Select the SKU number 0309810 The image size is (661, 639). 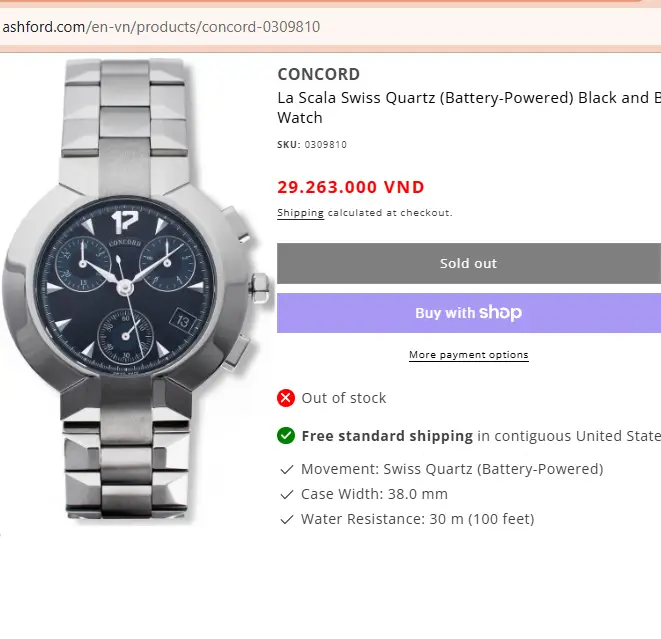click(325, 145)
